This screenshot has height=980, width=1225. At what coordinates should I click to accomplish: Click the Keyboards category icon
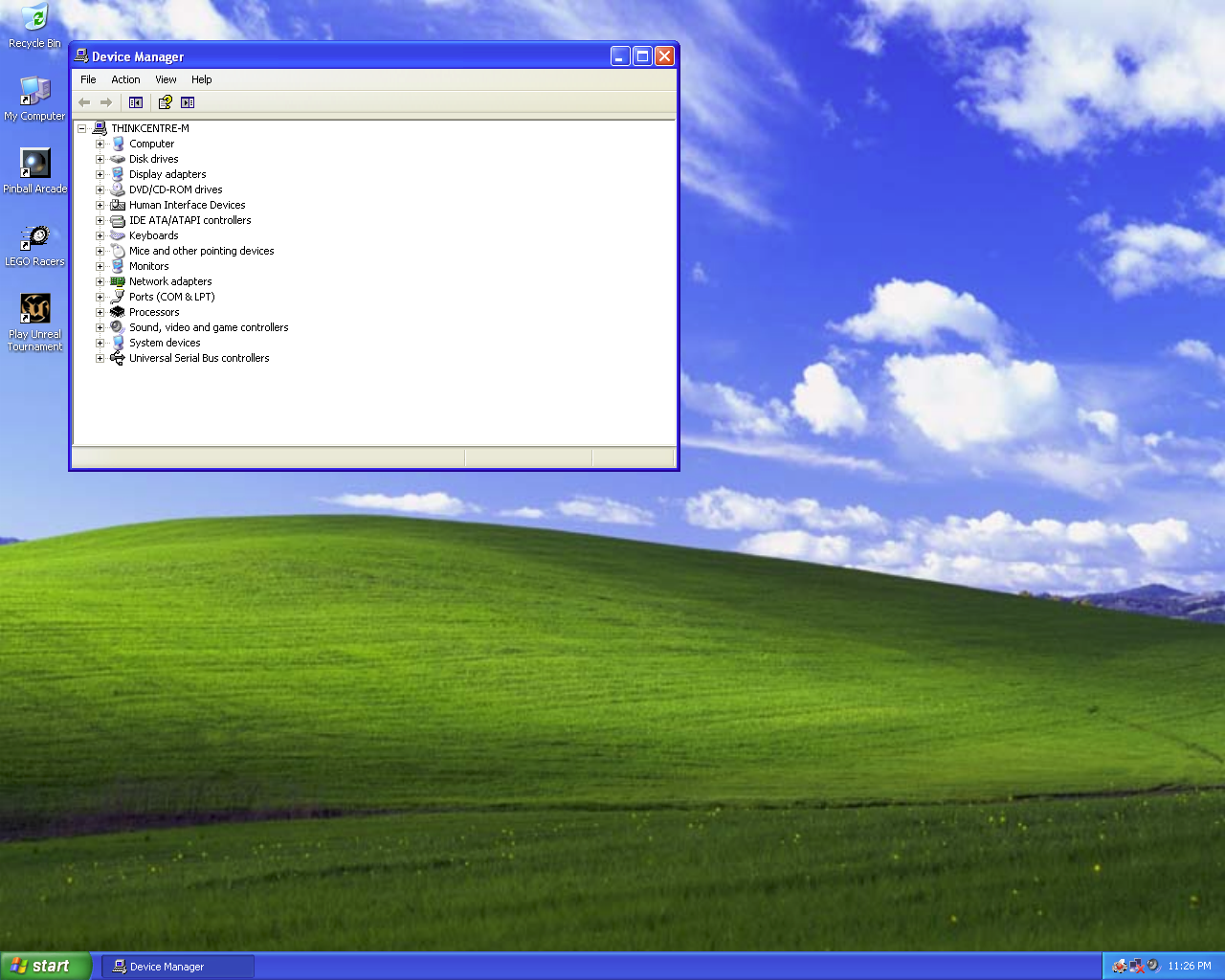click(x=118, y=235)
